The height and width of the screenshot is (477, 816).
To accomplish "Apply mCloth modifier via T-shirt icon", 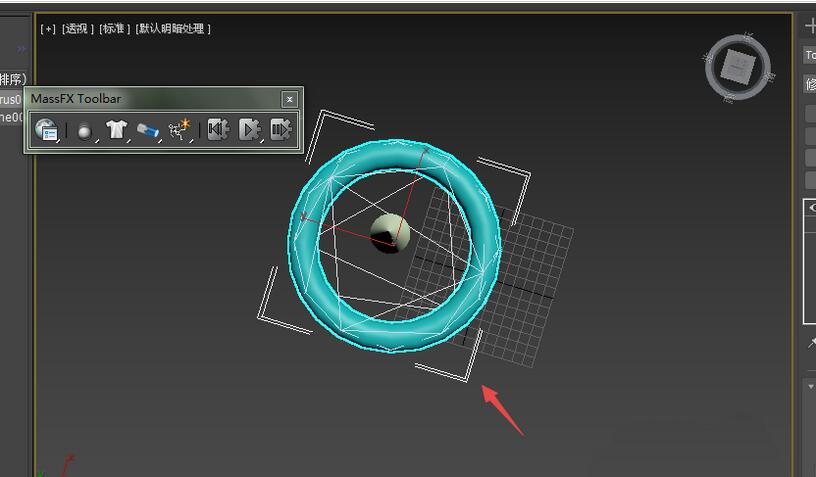I will (116, 129).
